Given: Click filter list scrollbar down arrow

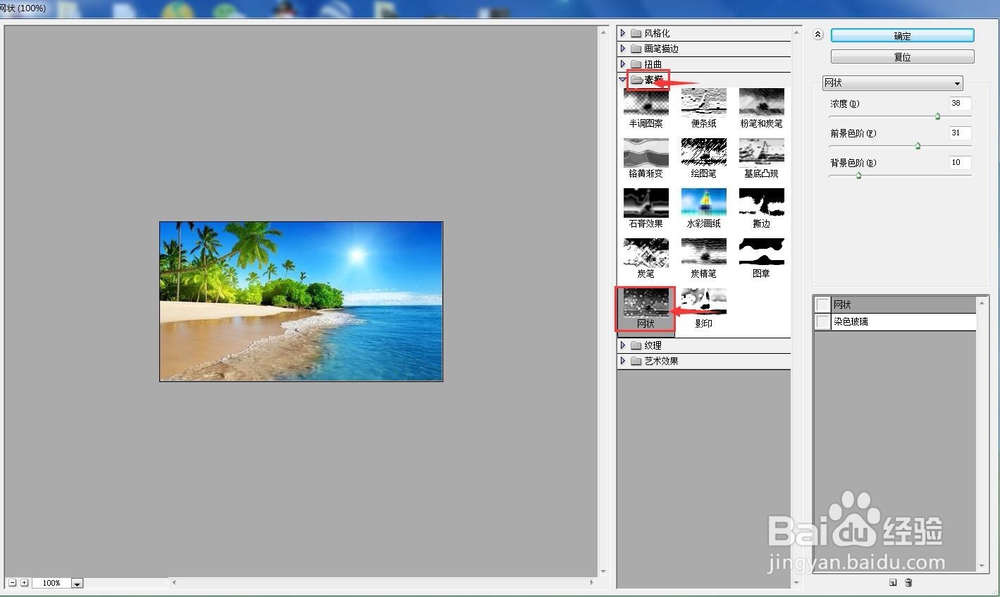Looking at the screenshot, I should (796, 582).
